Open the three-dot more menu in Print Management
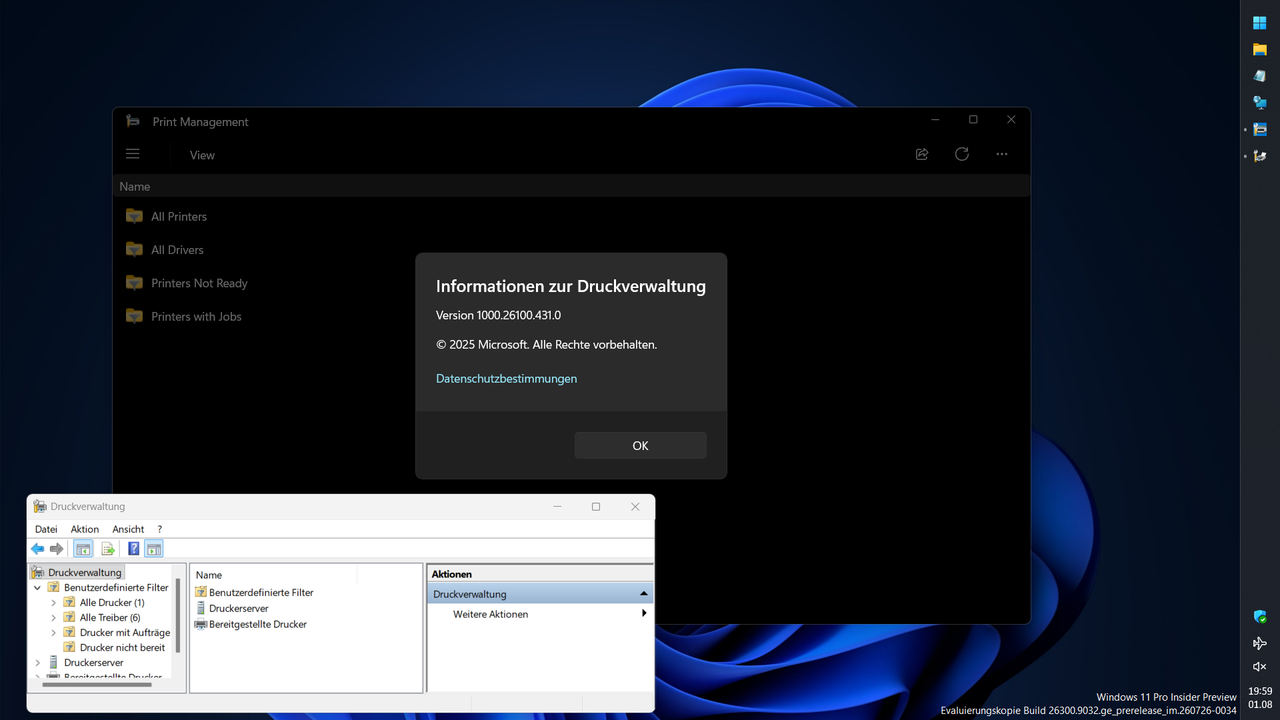The image size is (1280, 720). point(1002,154)
